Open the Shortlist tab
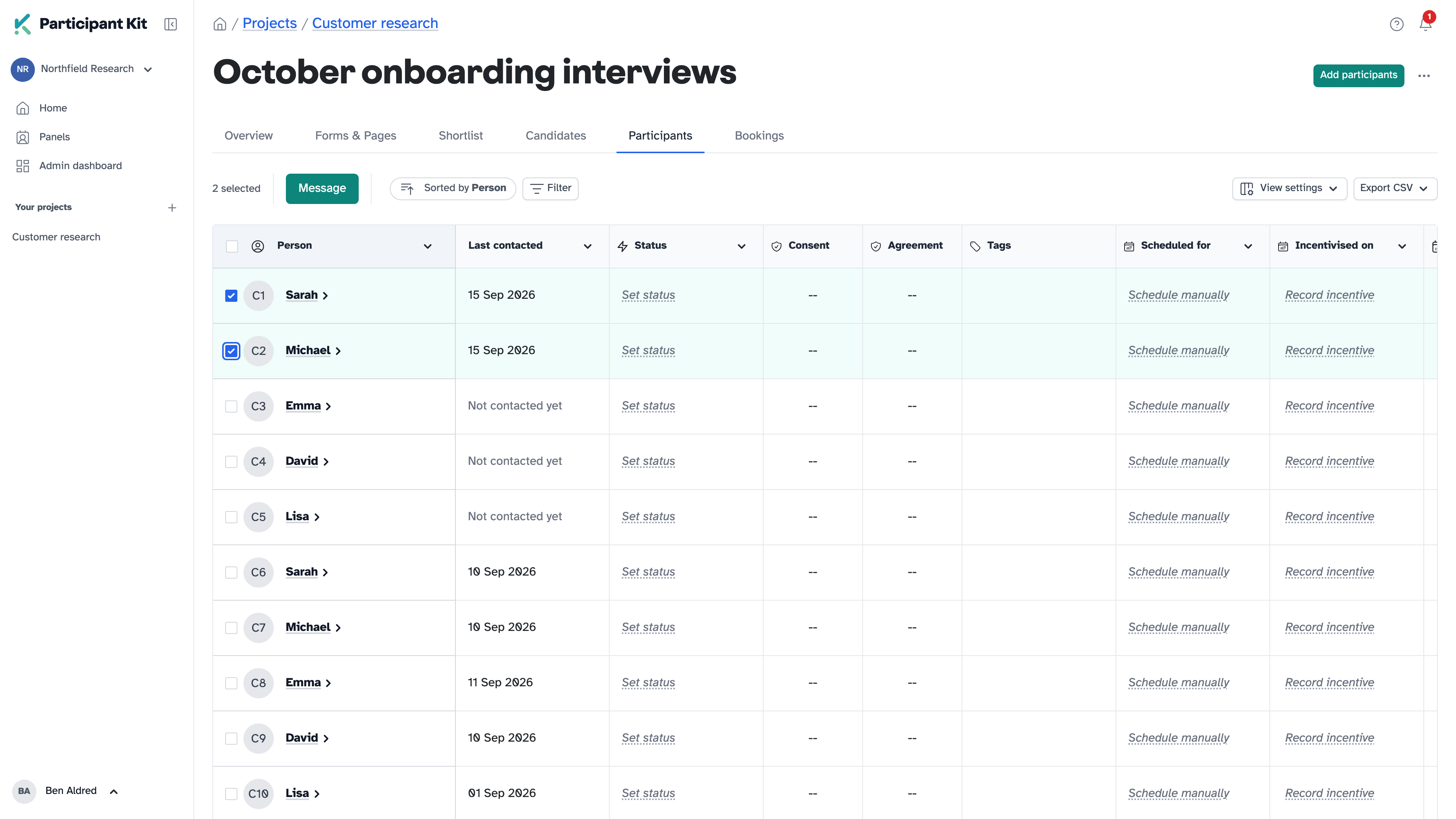Viewport: 1456px width, 819px height. click(x=461, y=136)
